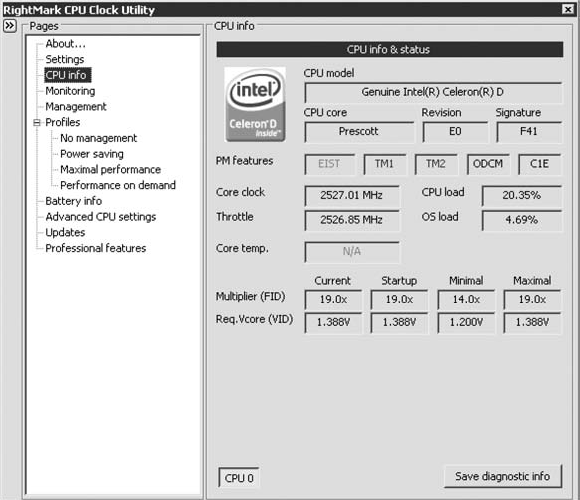Go to the Management page
The height and width of the screenshot is (500, 580).
pos(76,107)
